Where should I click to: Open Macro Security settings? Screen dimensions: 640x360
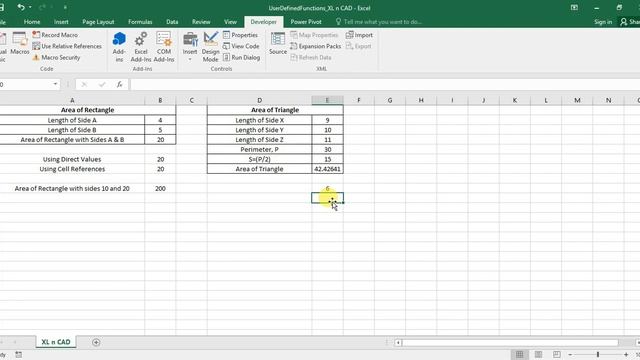tap(56, 58)
